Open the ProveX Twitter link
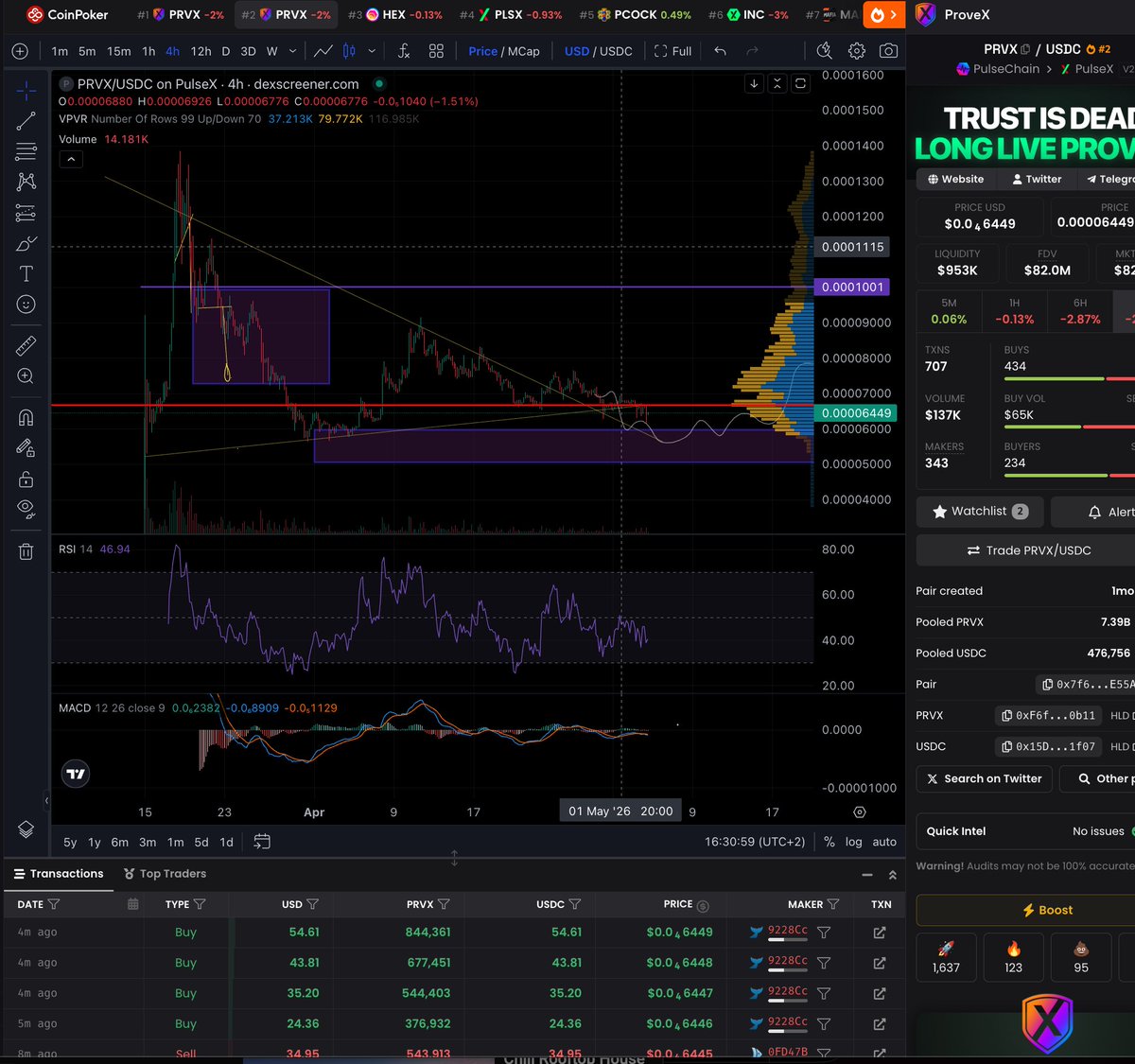This screenshot has width=1135, height=1064. 1037,179
